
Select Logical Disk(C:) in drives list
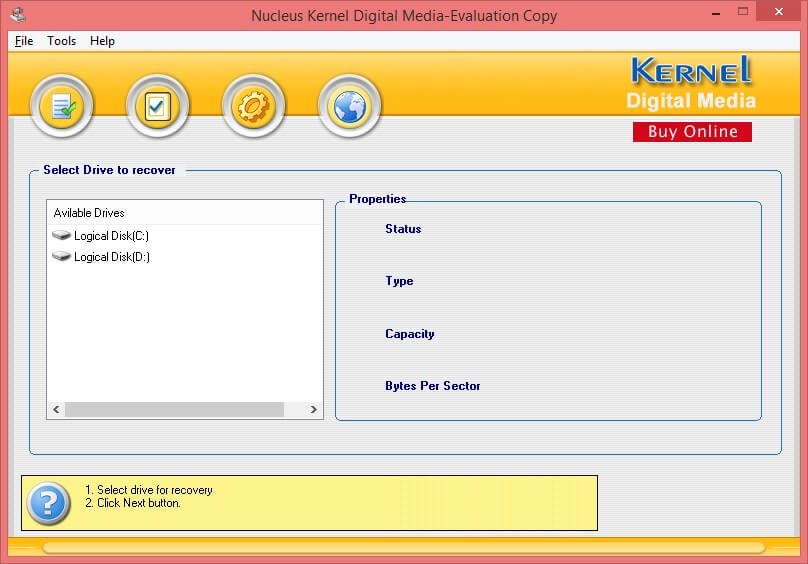click(111, 236)
